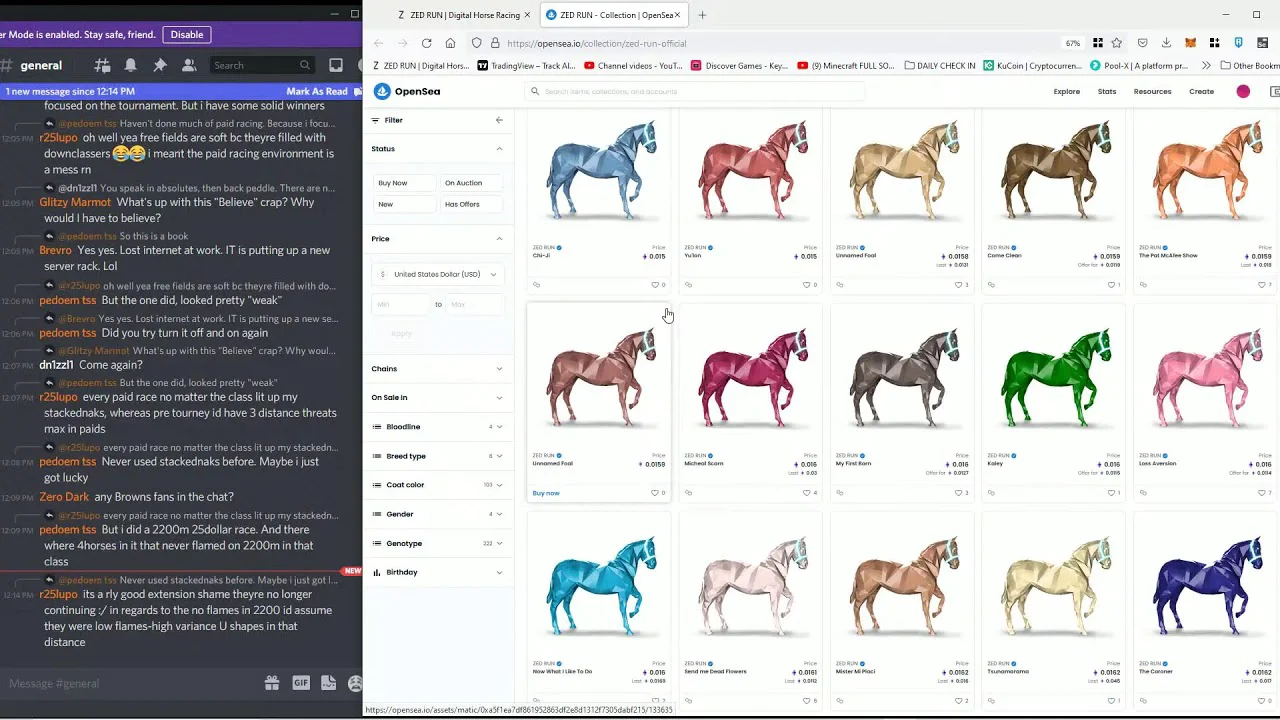This screenshot has height=720, width=1280.
Task: Toggle the On Auction status filter
Action: (472, 183)
